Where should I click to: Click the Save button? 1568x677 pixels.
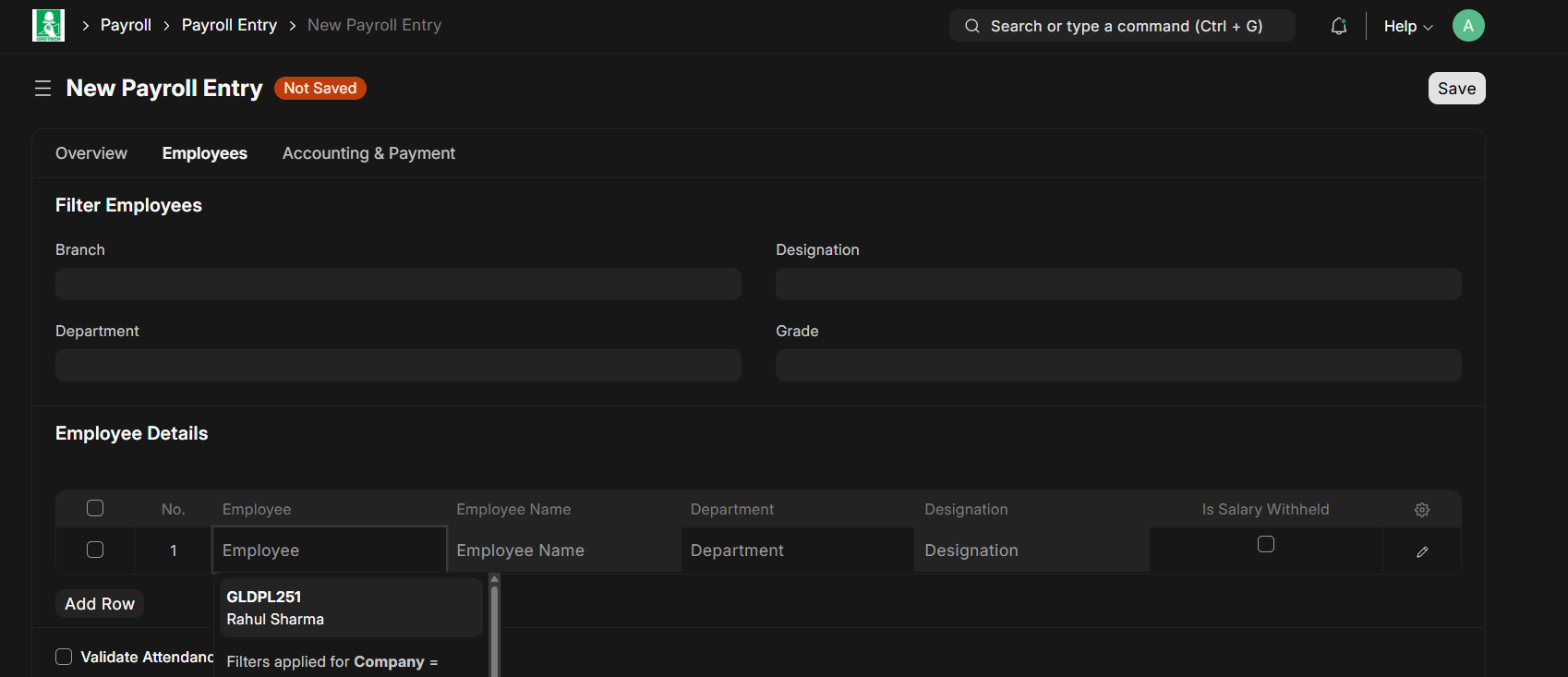(x=1455, y=89)
